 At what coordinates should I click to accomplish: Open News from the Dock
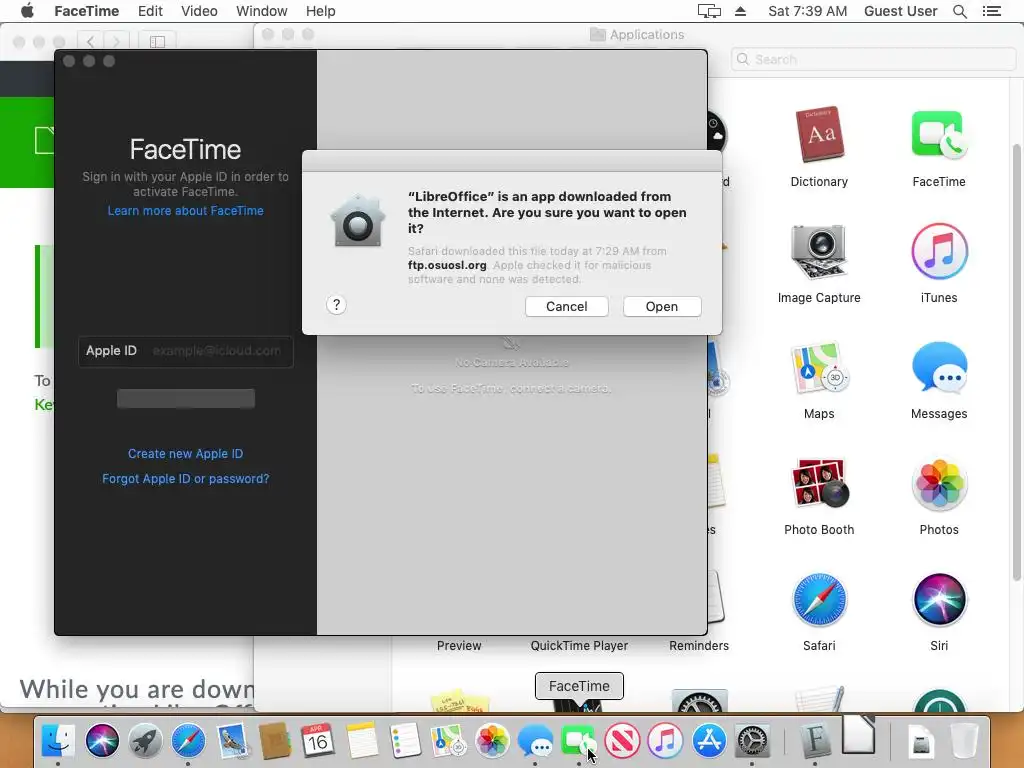pyautogui.click(x=622, y=741)
